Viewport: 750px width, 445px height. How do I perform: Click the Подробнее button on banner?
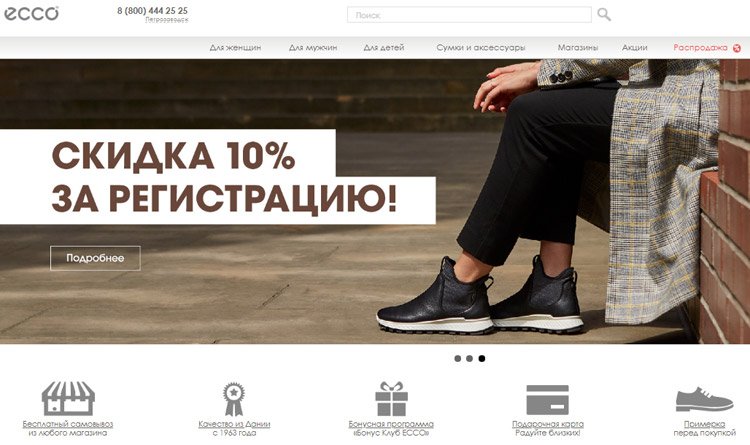click(x=95, y=258)
